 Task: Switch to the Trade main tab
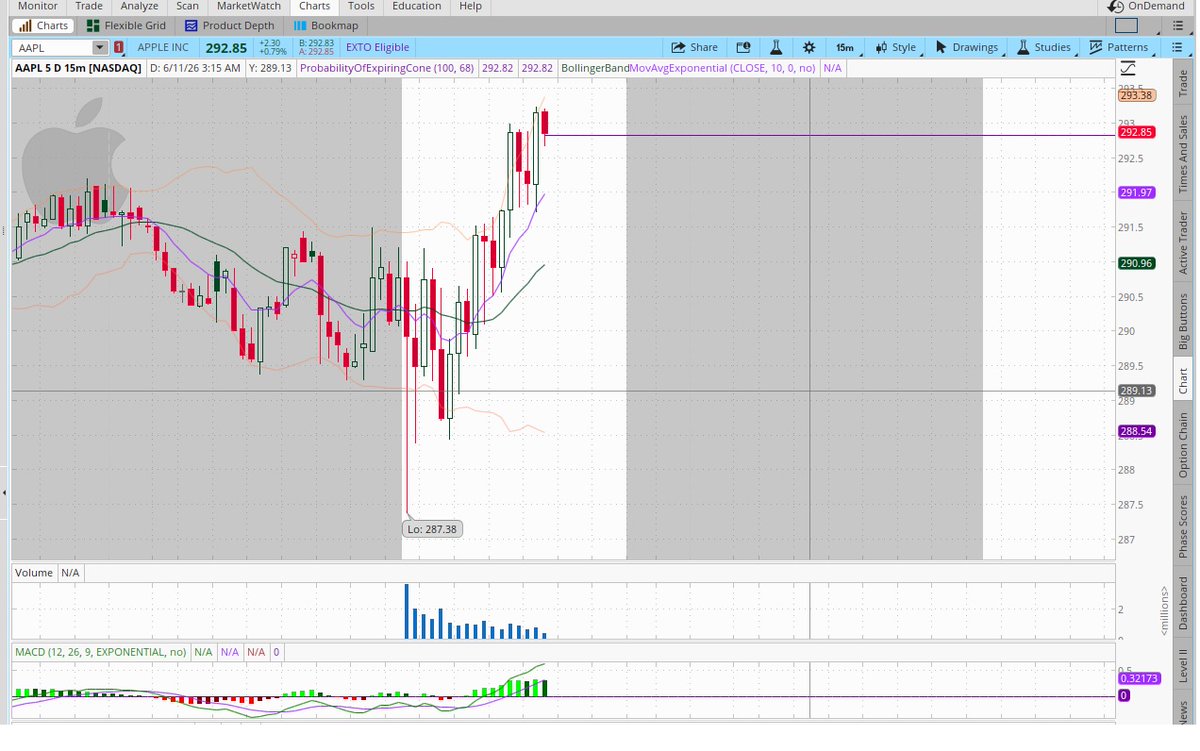click(89, 6)
